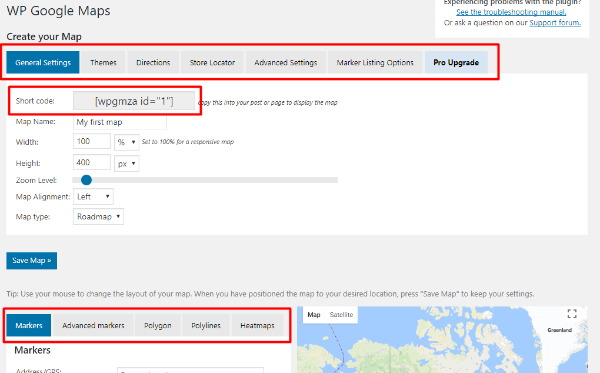The width and height of the screenshot is (600, 373).
Task: Click the Zoom Level slider handle
Action: point(86,180)
